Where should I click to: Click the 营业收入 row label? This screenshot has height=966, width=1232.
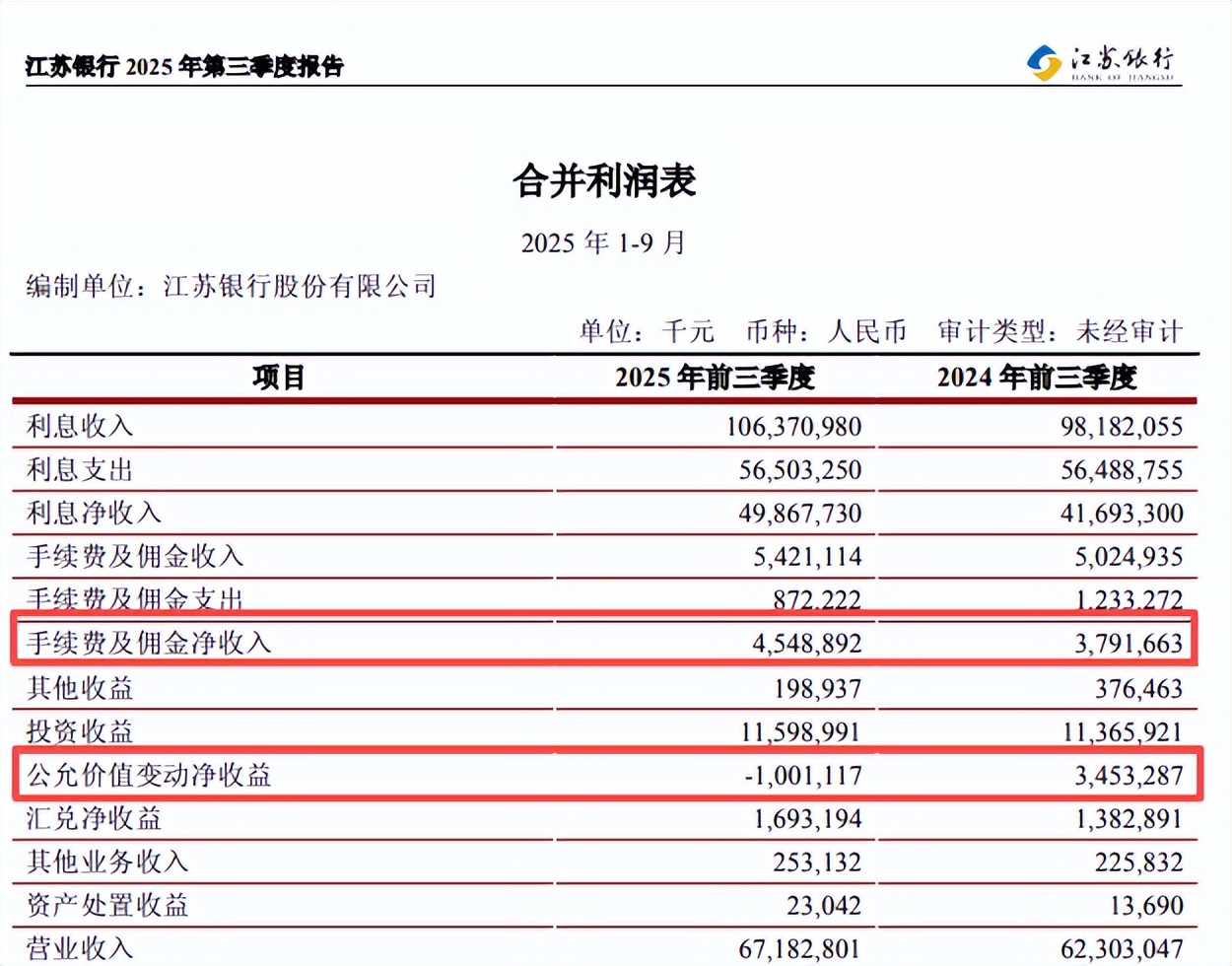click(80, 949)
